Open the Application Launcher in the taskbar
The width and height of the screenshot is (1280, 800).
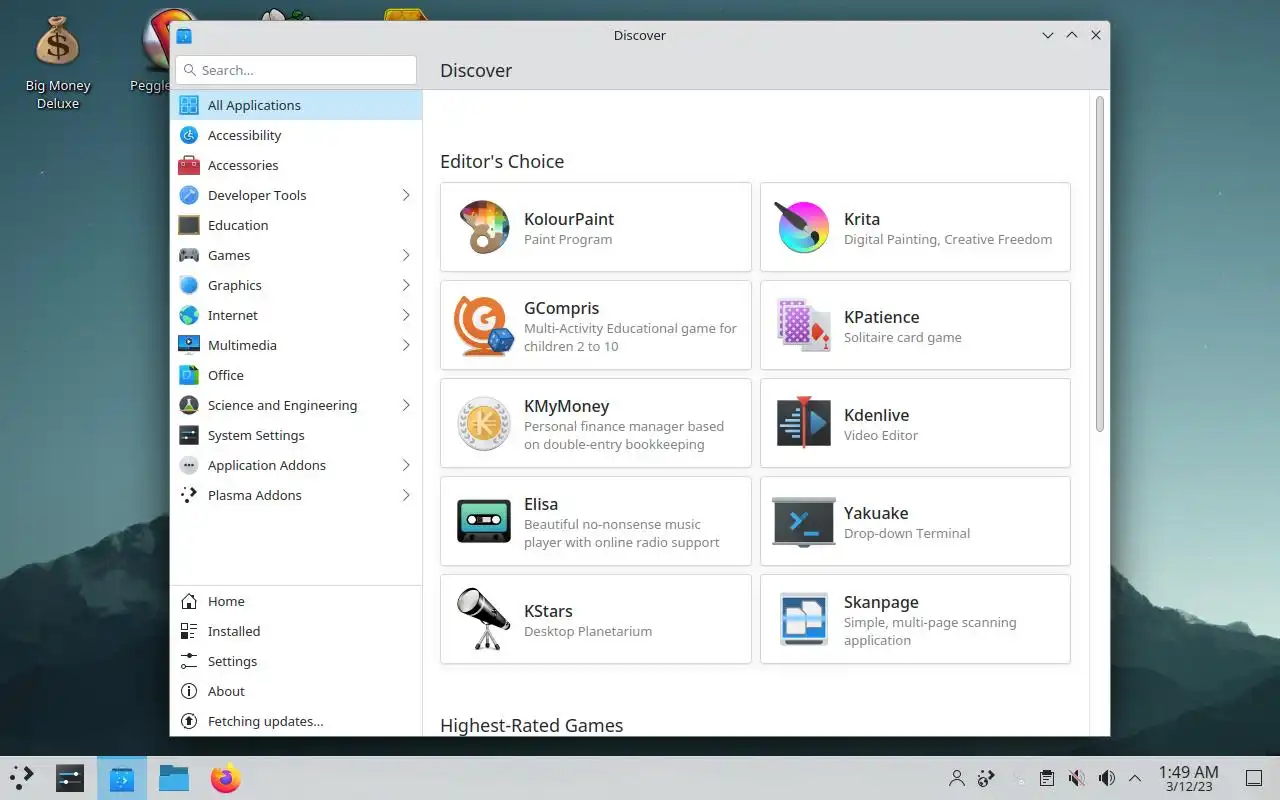pos(22,778)
